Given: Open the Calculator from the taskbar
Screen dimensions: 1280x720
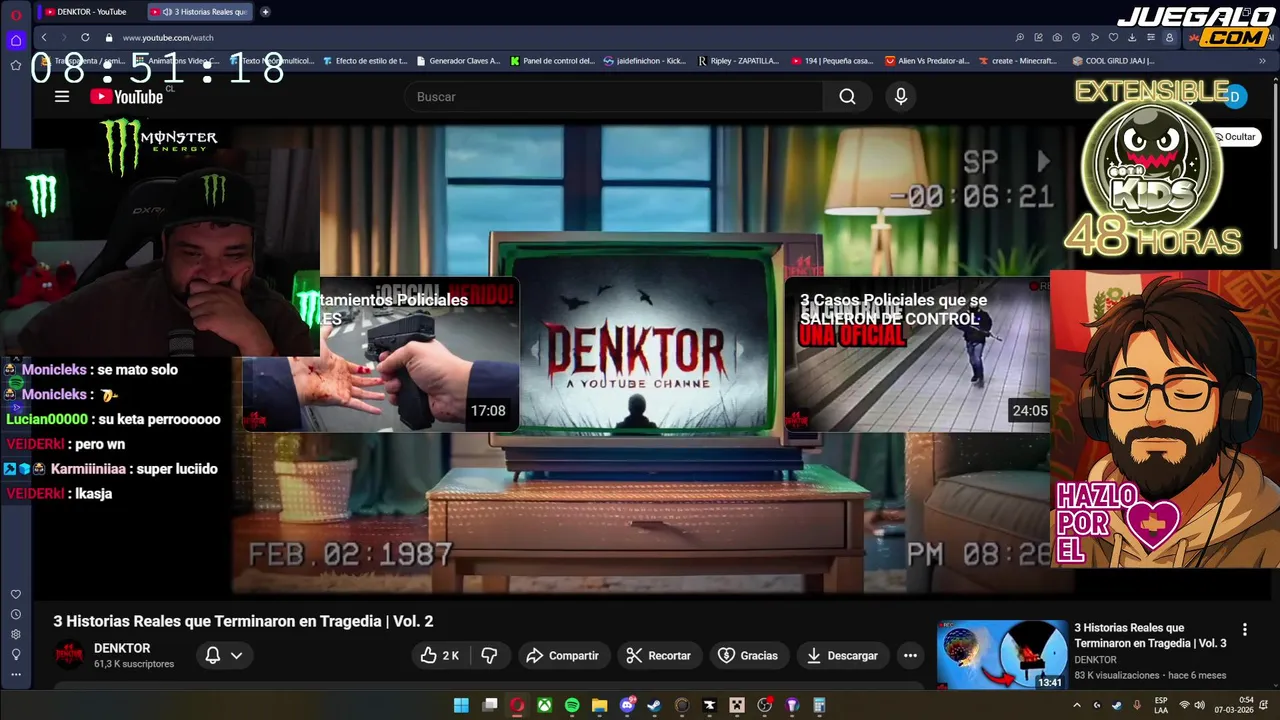Looking at the screenshot, I should point(819,705).
